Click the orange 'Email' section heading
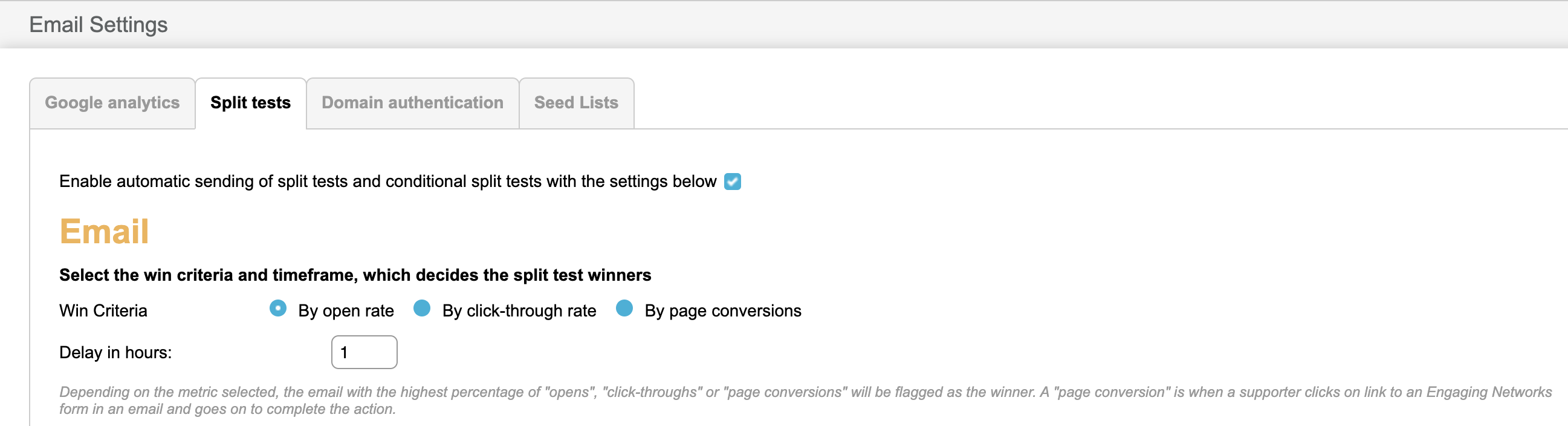The width and height of the screenshot is (1568, 426). (x=104, y=232)
